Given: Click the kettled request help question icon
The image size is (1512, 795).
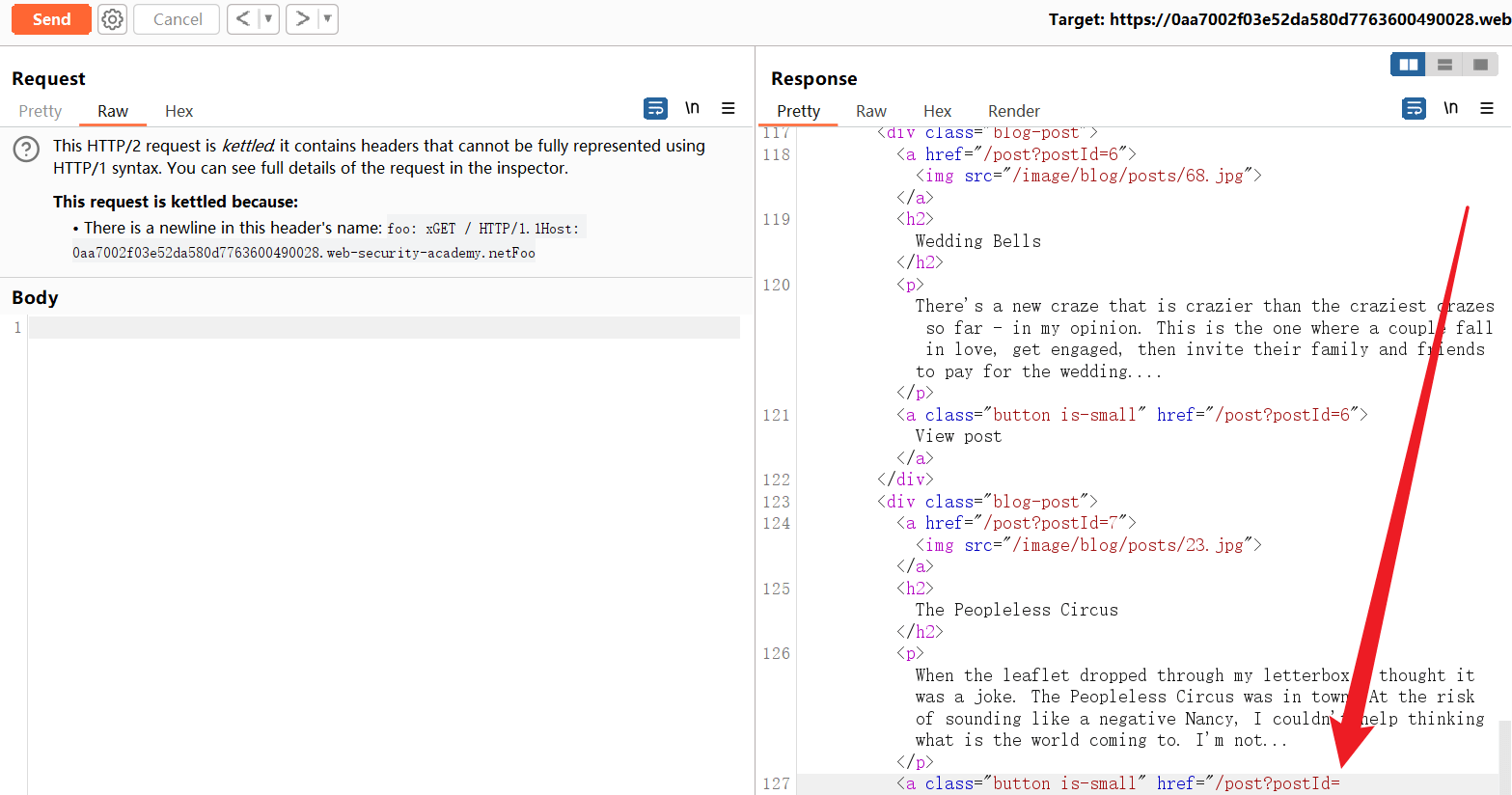Looking at the screenshot, I should (26, 150).
